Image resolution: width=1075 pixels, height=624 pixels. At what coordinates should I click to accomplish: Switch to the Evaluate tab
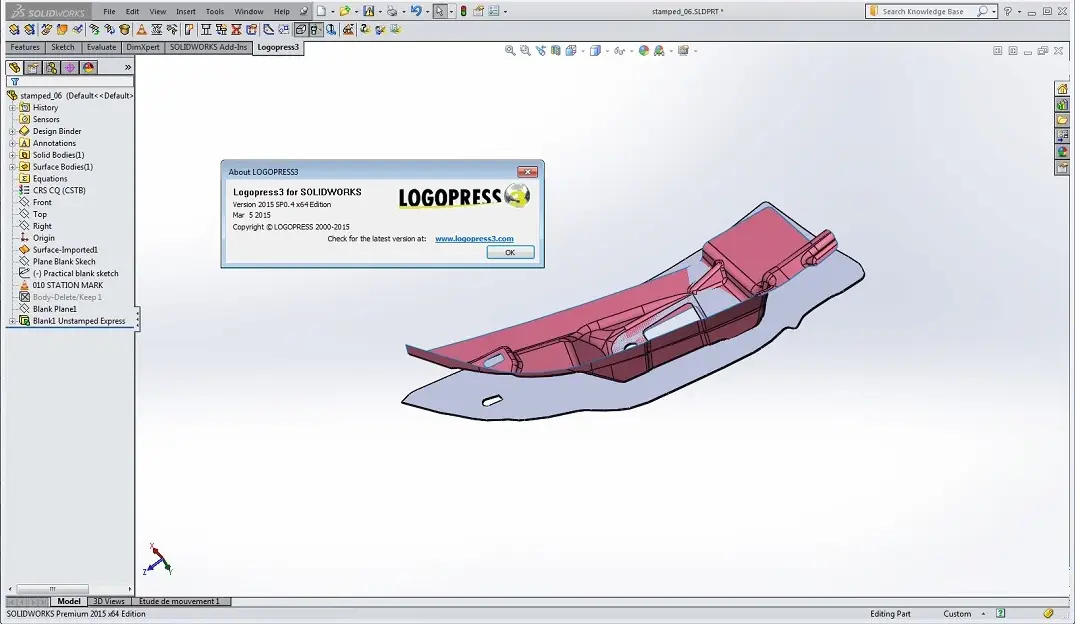click(x=101, y=47)
